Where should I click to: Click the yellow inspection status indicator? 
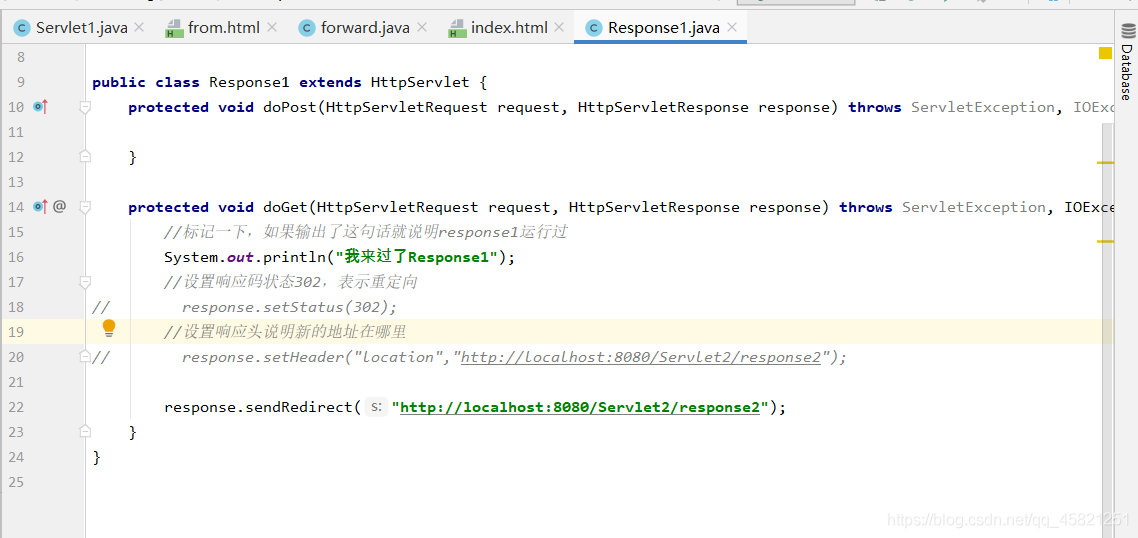1105,53
